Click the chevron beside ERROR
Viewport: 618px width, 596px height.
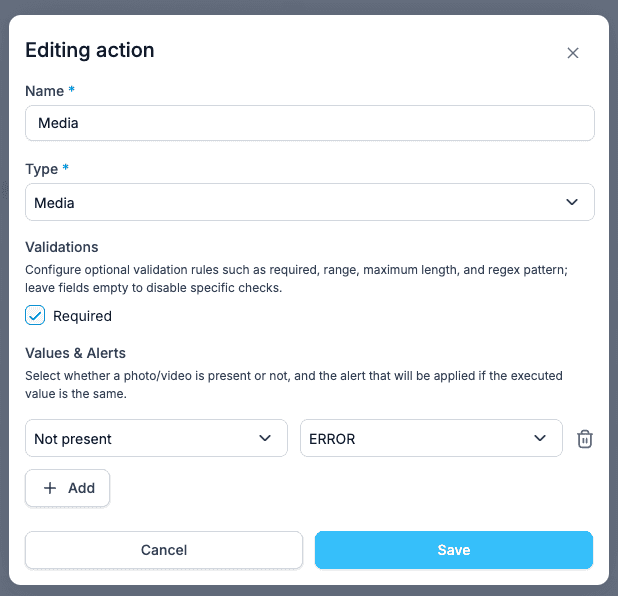(x=540, y=438)
